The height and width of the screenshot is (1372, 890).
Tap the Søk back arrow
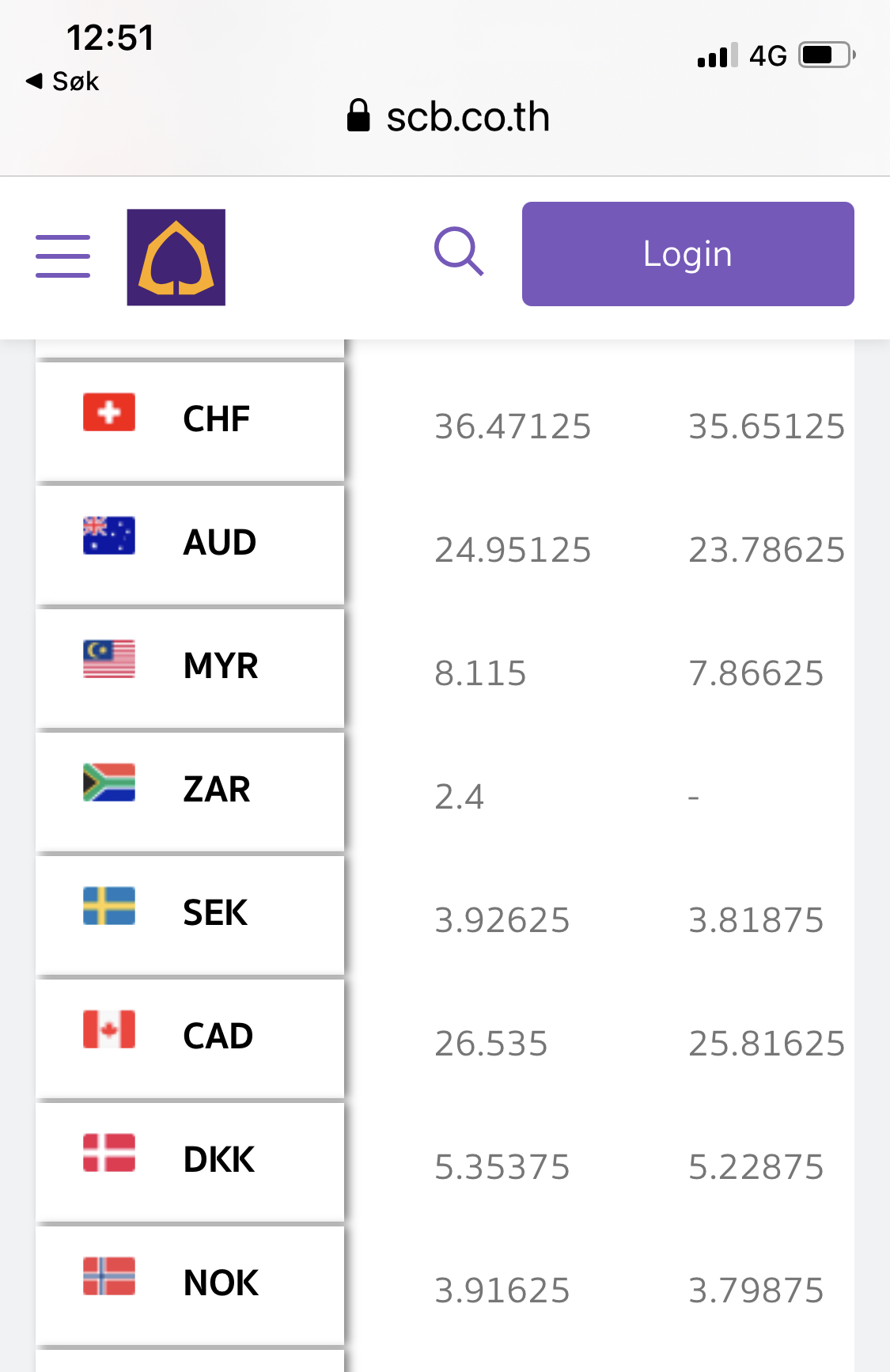(62, 81)
